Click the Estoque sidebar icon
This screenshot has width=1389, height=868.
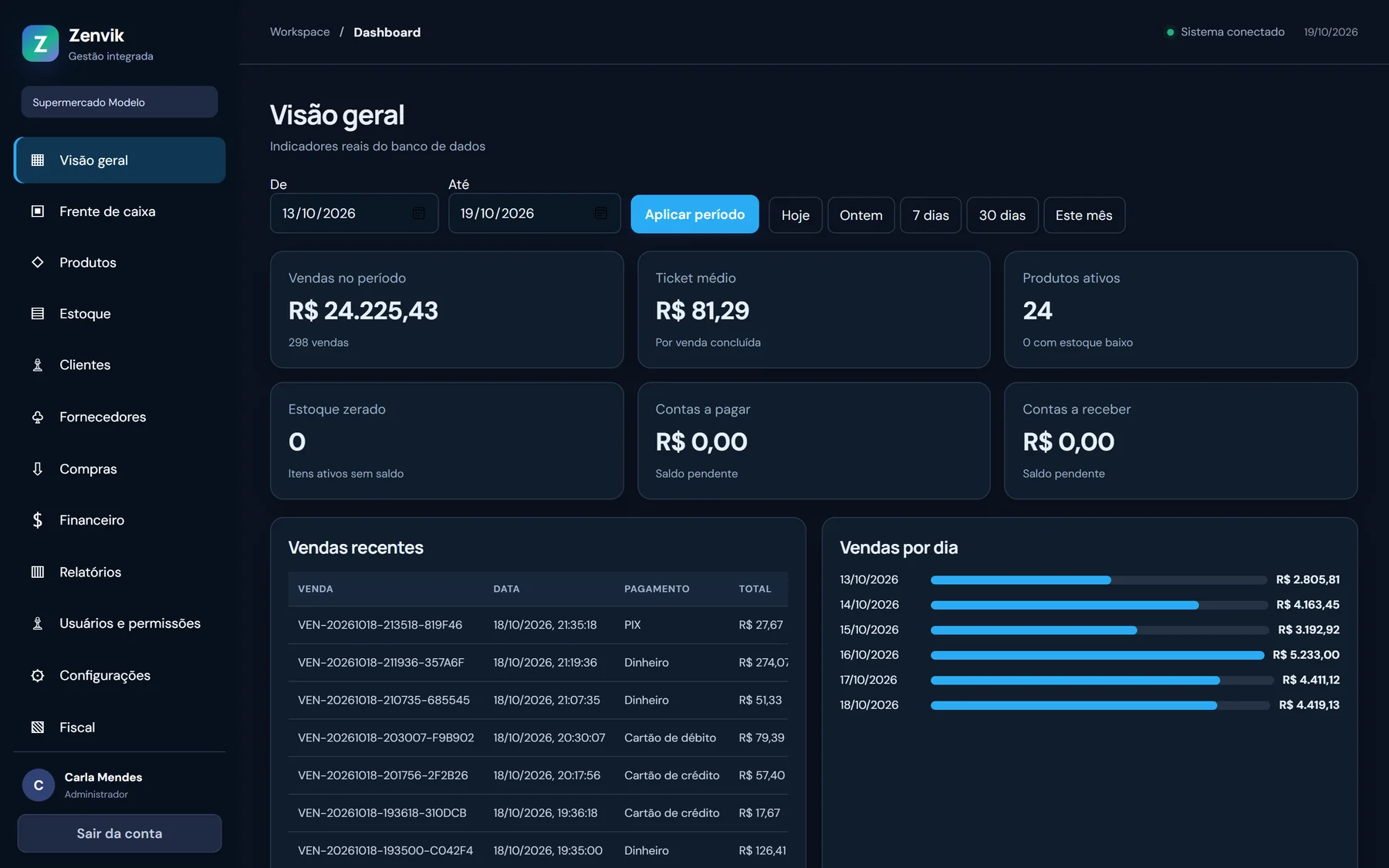[x=37, y=313]
